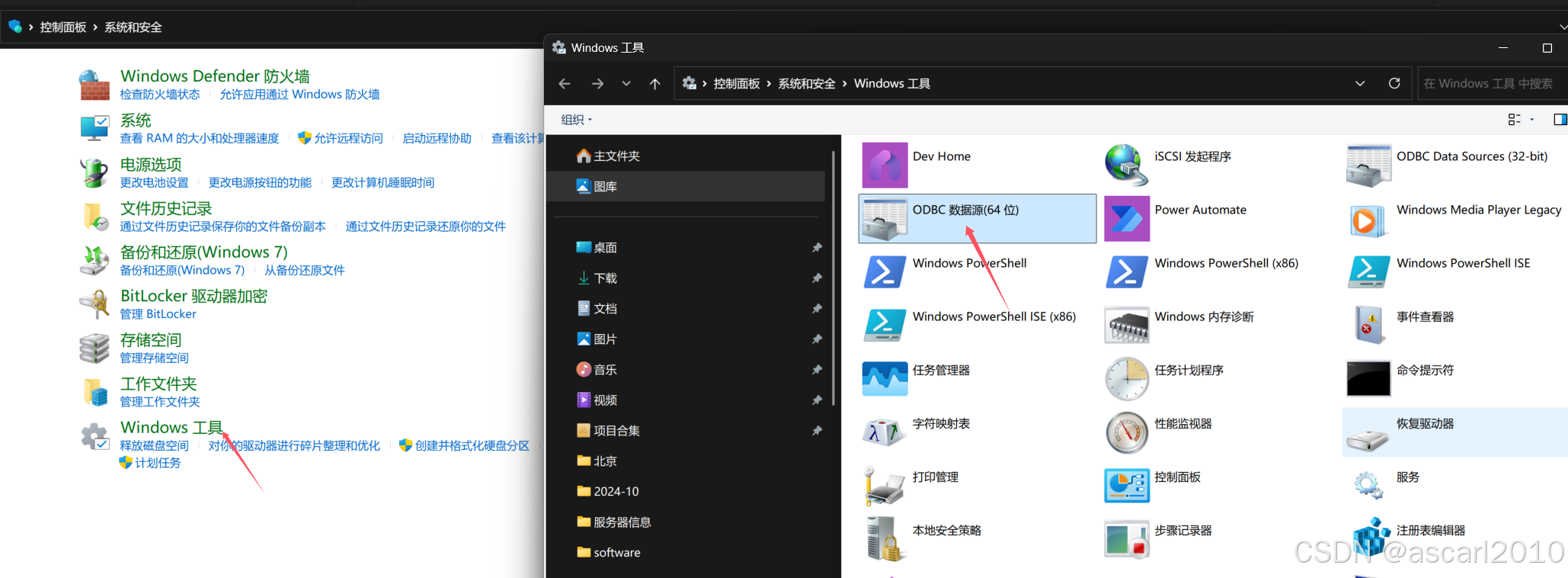1568x578 pixels.
Task: Open Windows 内存诊断 icon
Action: coord(1126,325)
